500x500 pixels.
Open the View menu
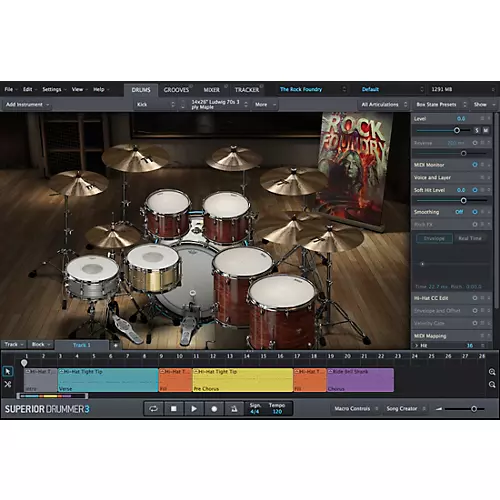coord(79,89)
